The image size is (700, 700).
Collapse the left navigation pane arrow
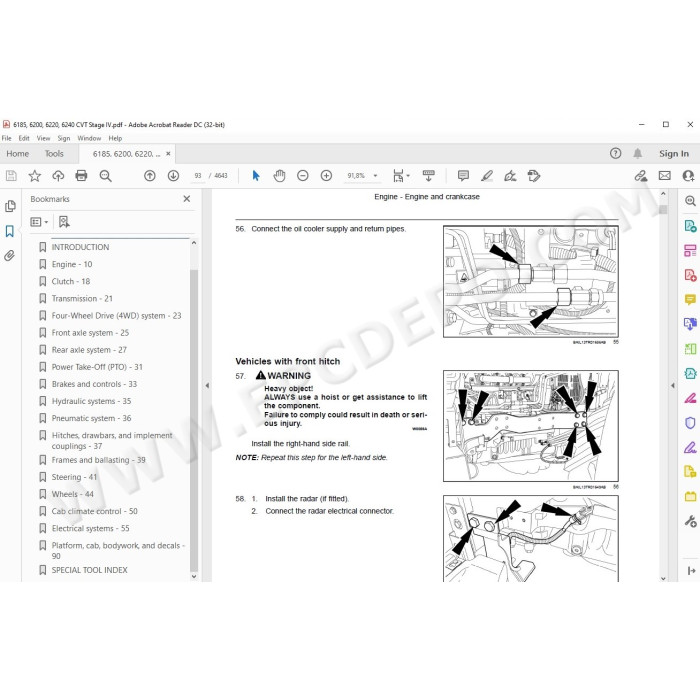[207, 385]
